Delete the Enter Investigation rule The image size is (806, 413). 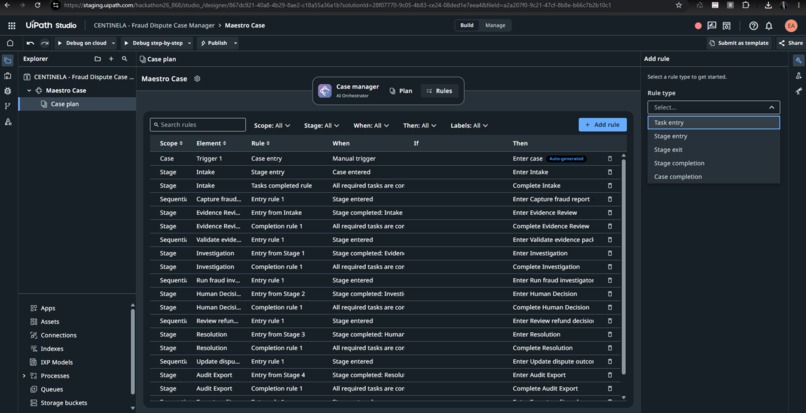610,254
